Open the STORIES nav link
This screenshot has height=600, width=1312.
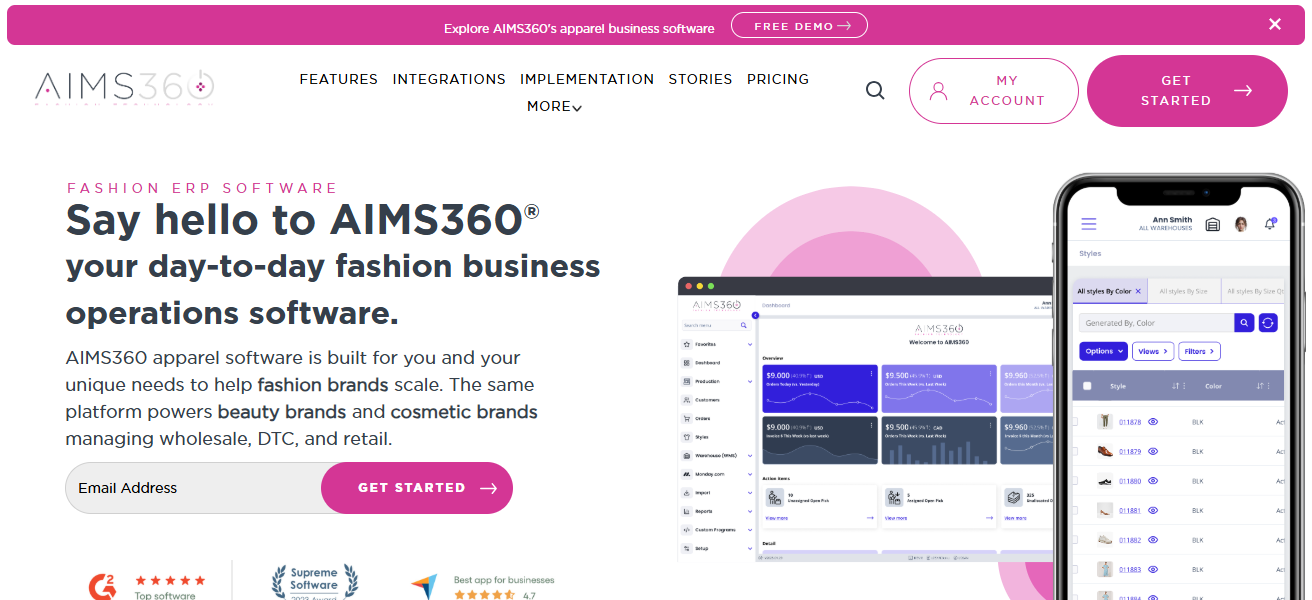[x=700, y=79]
